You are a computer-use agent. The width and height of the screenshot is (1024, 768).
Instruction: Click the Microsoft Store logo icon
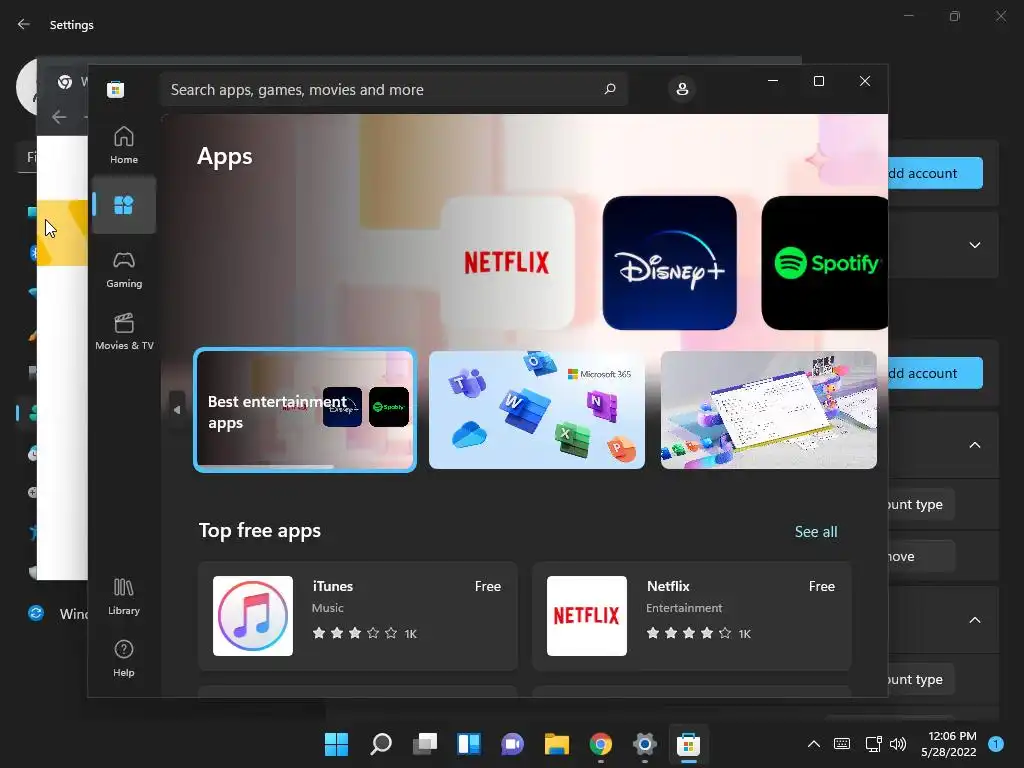(116, 89)
